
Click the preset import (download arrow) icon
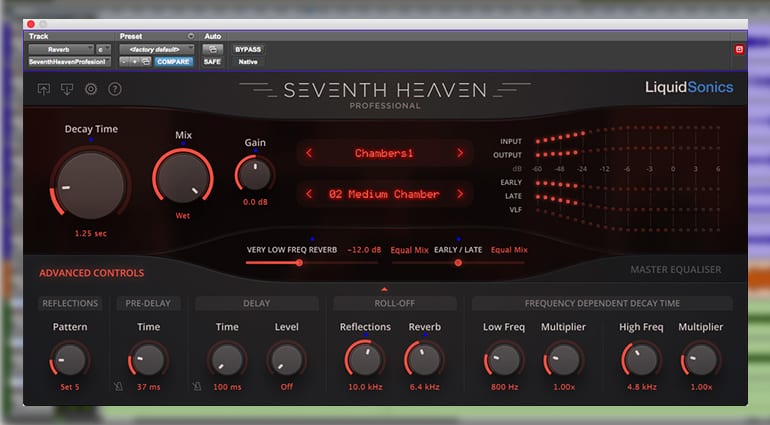[67, 89]
